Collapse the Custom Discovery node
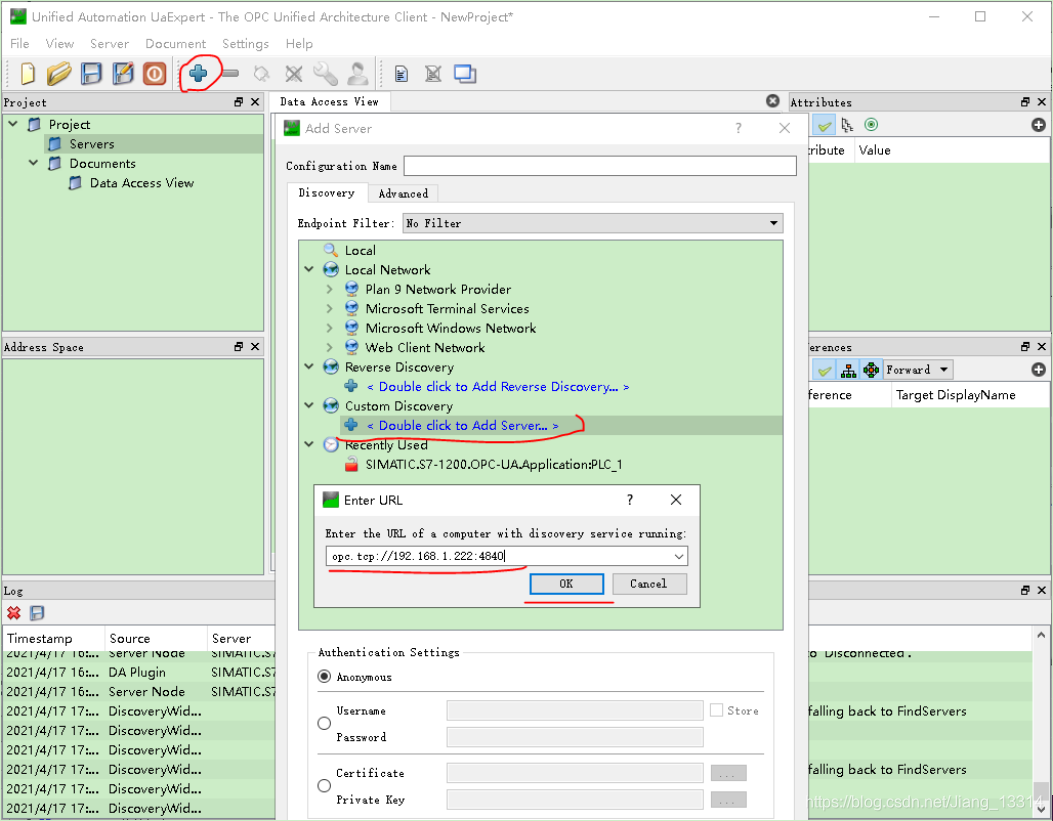Viewport: 1053px width, 821px height. pos(309,405)
